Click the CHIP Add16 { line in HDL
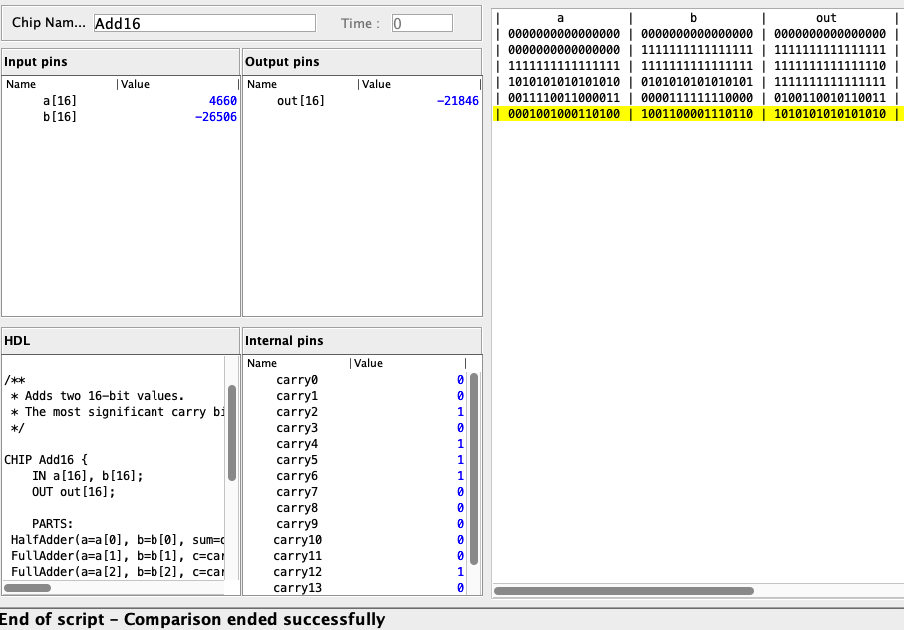This screenshot has width=904, height=630. pyautogui.click(x=46, y=460)
